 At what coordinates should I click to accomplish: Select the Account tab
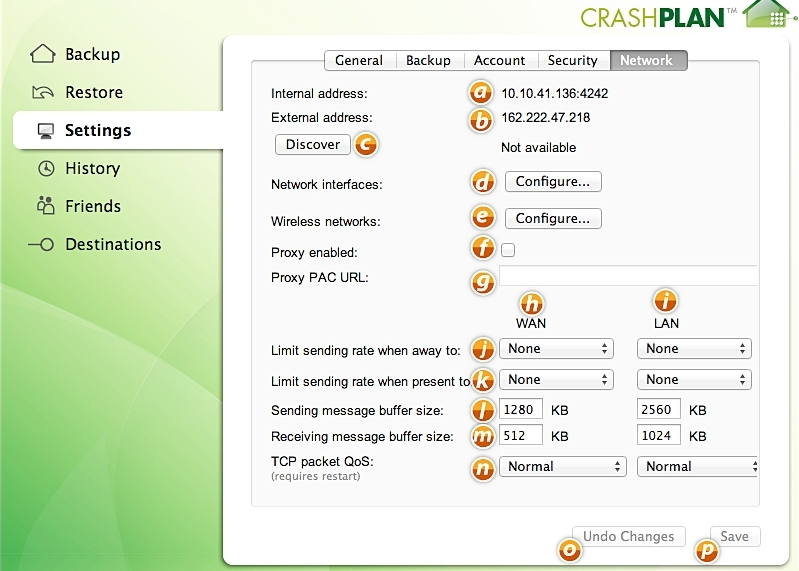[499, 60]
